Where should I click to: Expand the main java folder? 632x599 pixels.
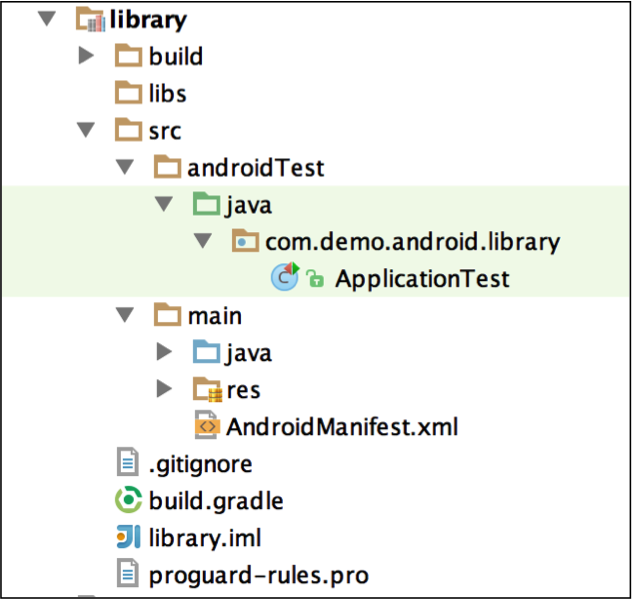pos(164,352)
